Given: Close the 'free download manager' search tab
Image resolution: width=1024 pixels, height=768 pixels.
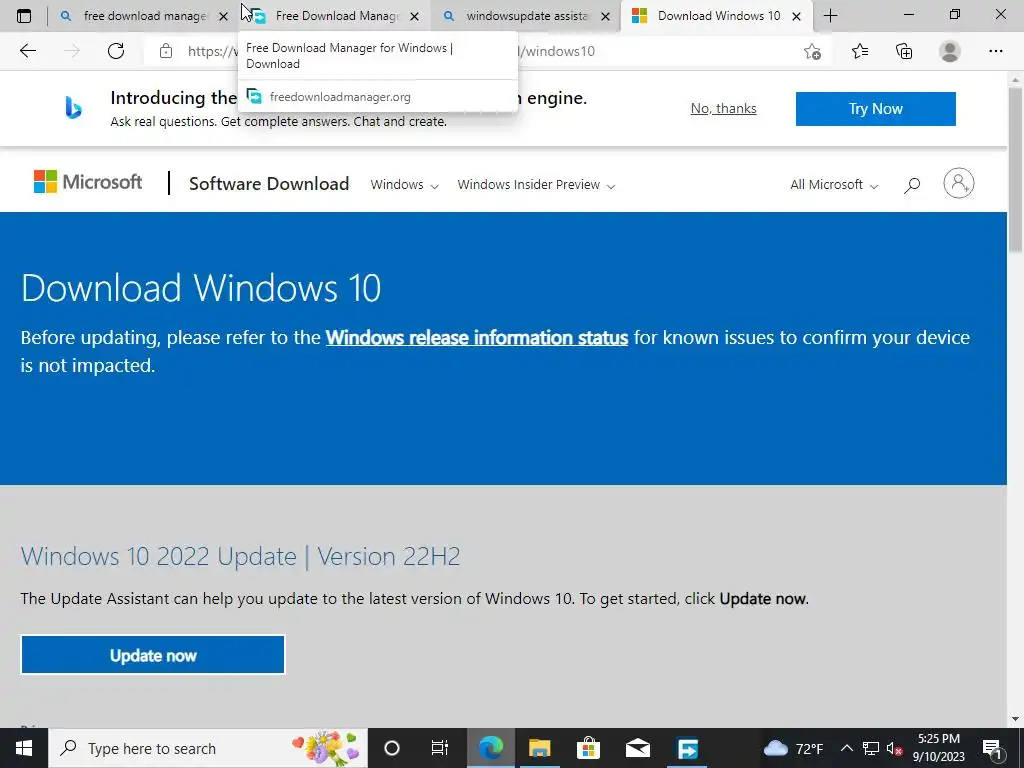Looking at the screenshot, I should coord(223,16).
